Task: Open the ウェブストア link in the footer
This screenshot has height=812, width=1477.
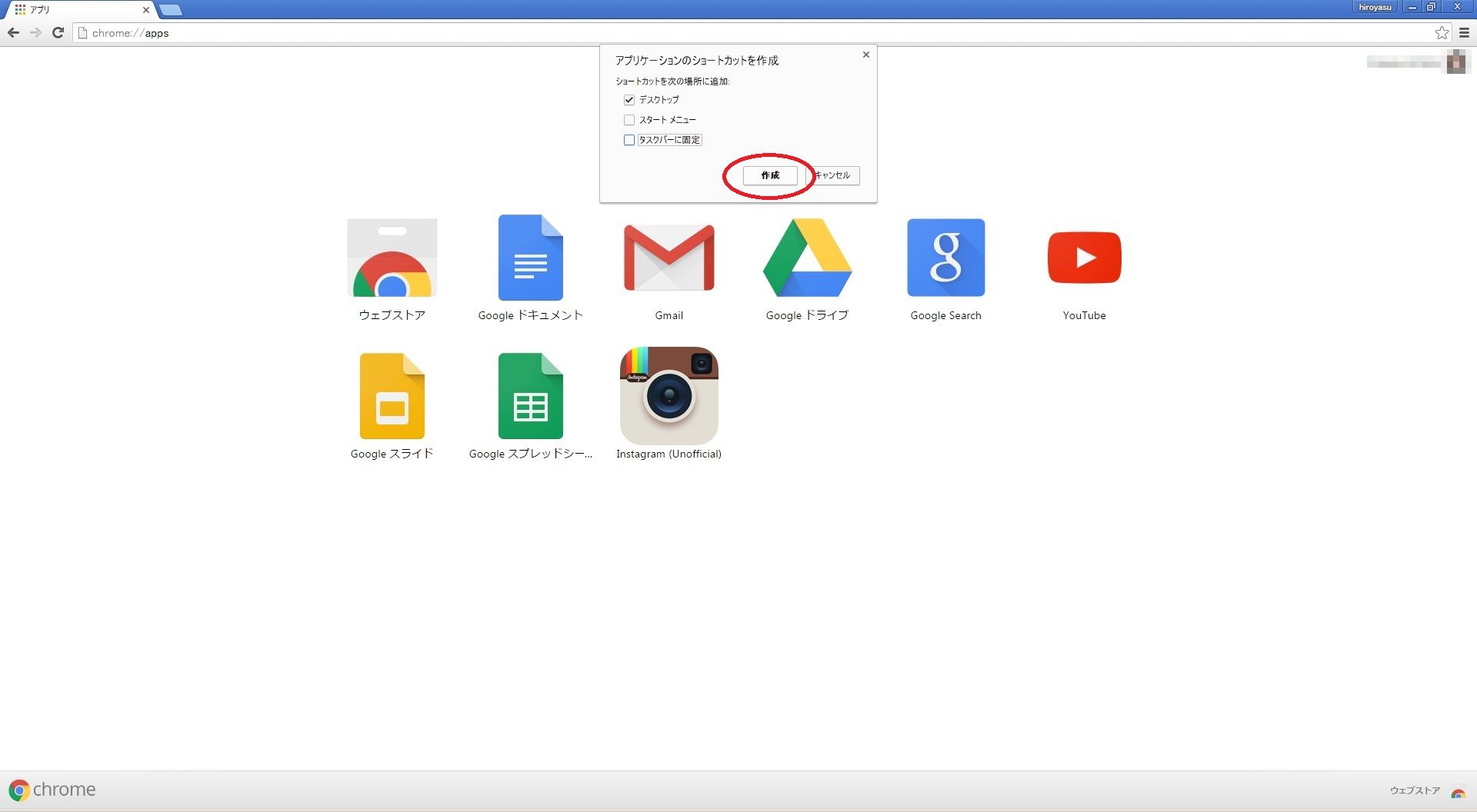Action: [1415, 790]
